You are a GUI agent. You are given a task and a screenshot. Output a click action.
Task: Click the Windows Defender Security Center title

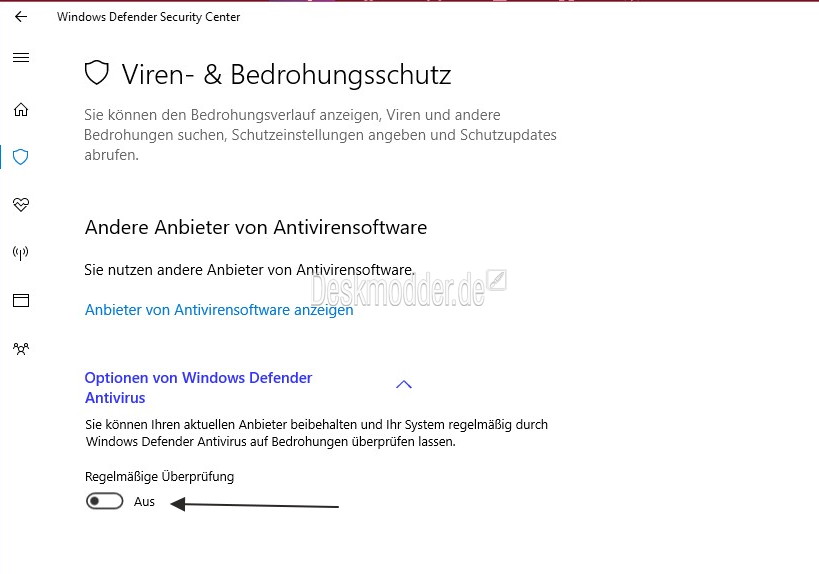pos(148,17)
